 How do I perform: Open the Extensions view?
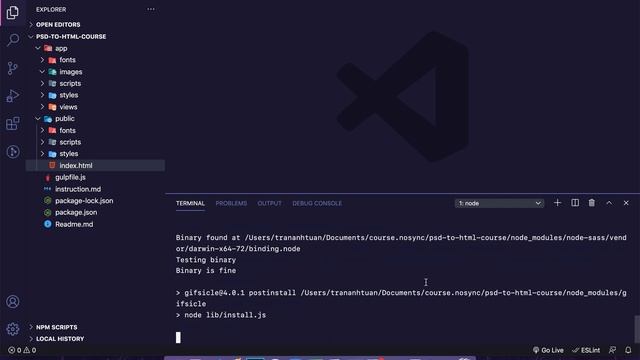[x=13, y=124]
